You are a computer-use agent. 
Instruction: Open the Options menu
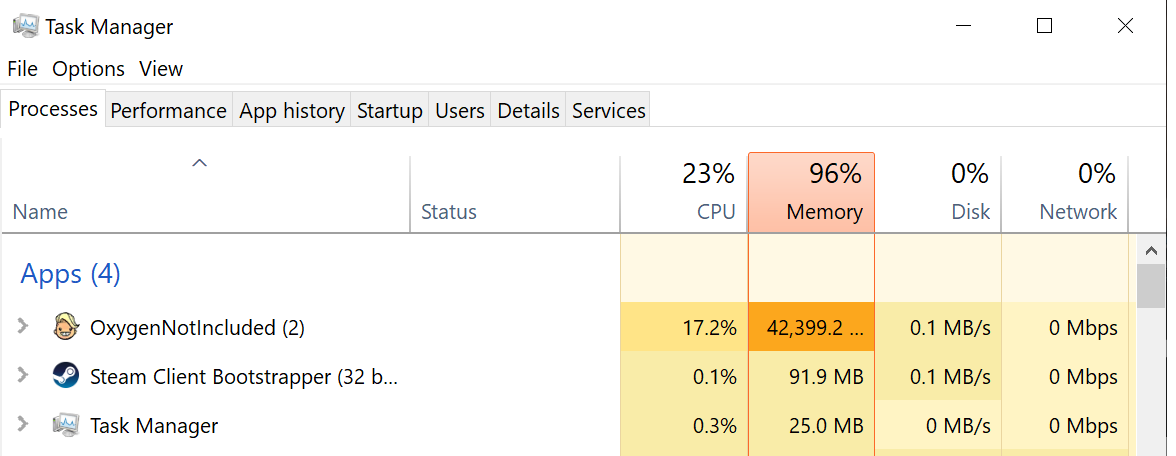(88, 69)
